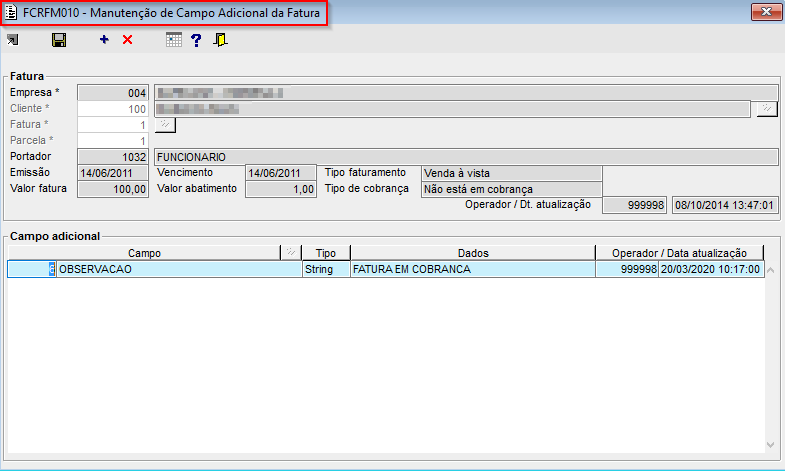Click the FUNCIONARIO portador name field
Viewport: 785px width, 471px height.
tap(466, 157)
